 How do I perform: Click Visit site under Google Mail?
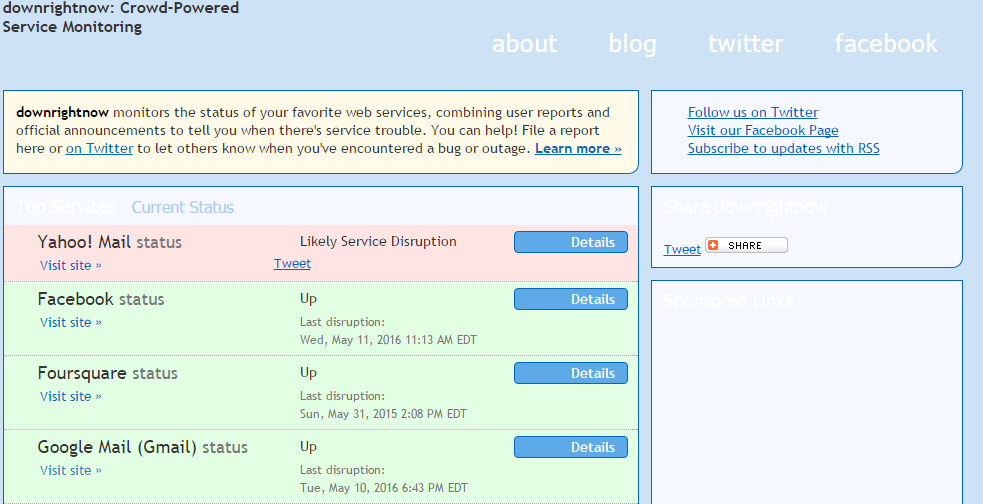click(71, 470)
